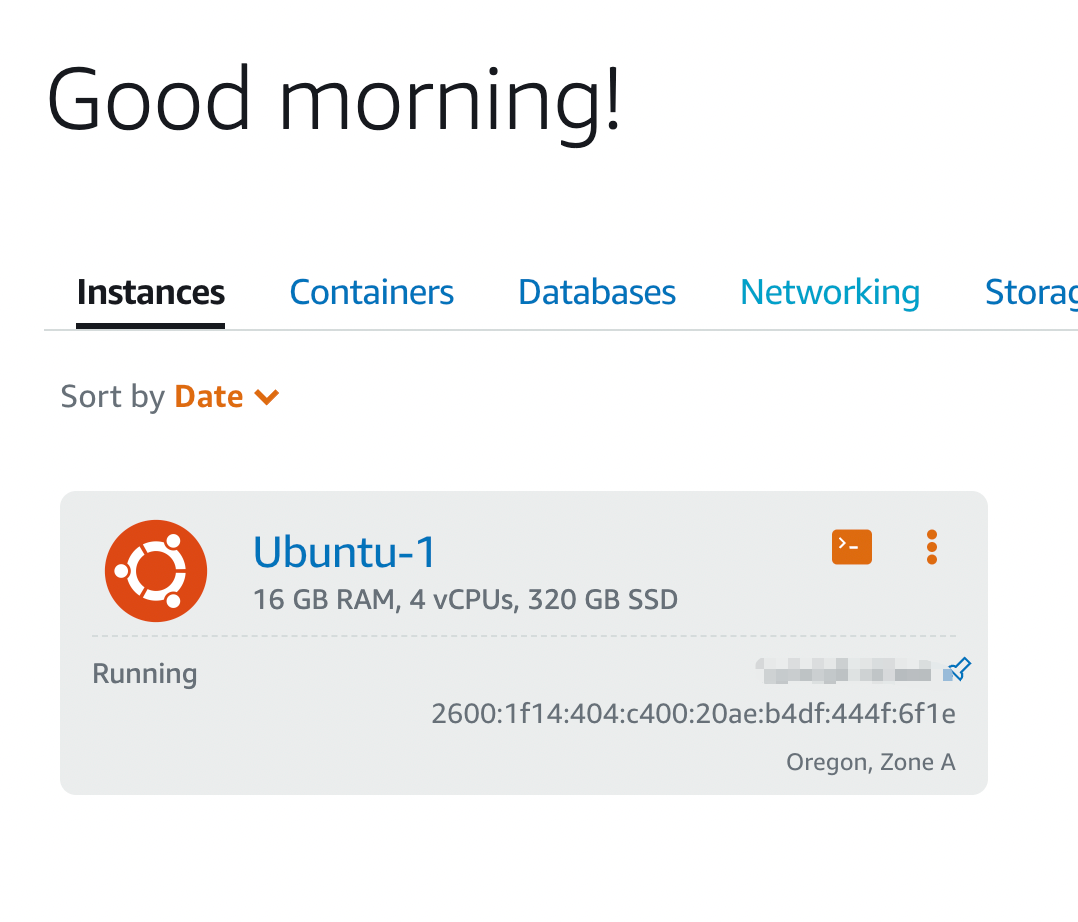
Task: Click the Sort by label
Action: tap(112, 397)
